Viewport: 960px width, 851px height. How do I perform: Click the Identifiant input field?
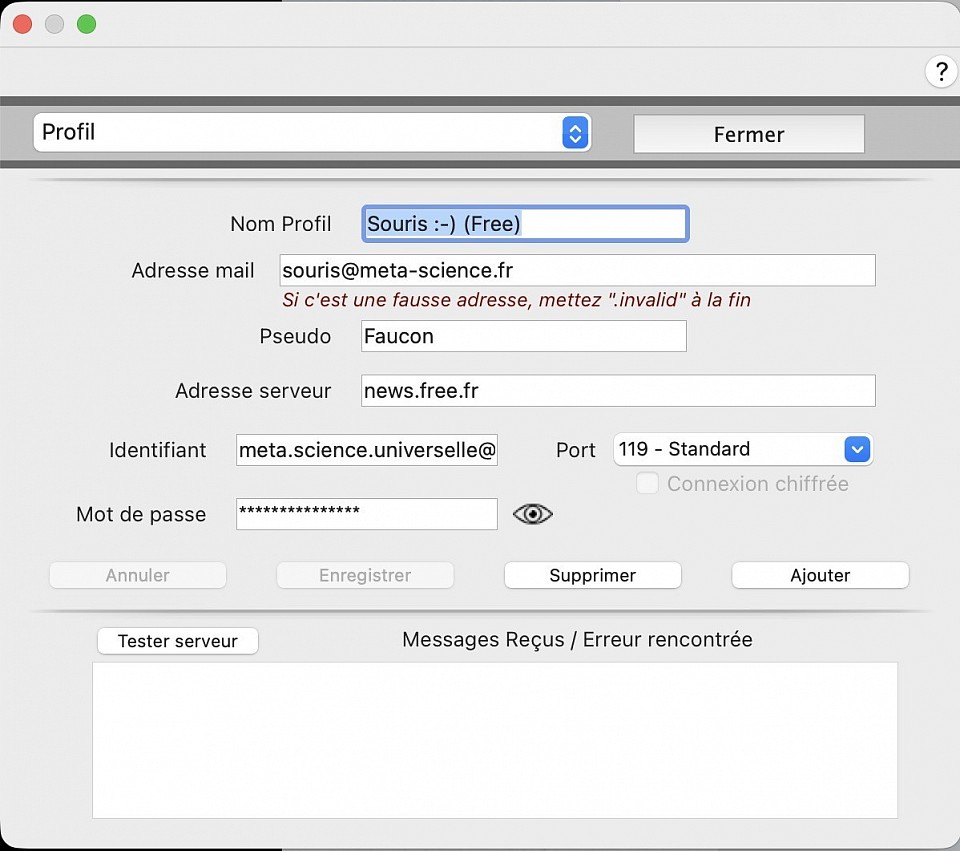click(x=367, y=450)
